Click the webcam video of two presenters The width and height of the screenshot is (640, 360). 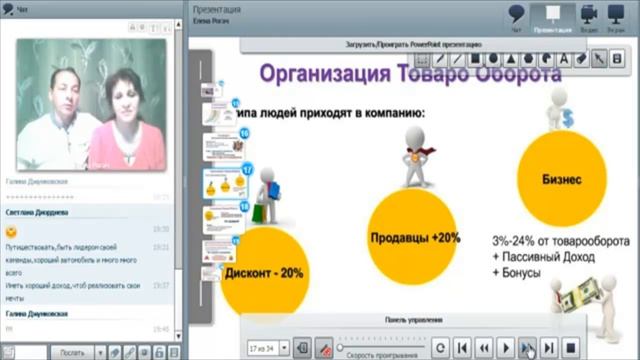(x=91, y=104)
